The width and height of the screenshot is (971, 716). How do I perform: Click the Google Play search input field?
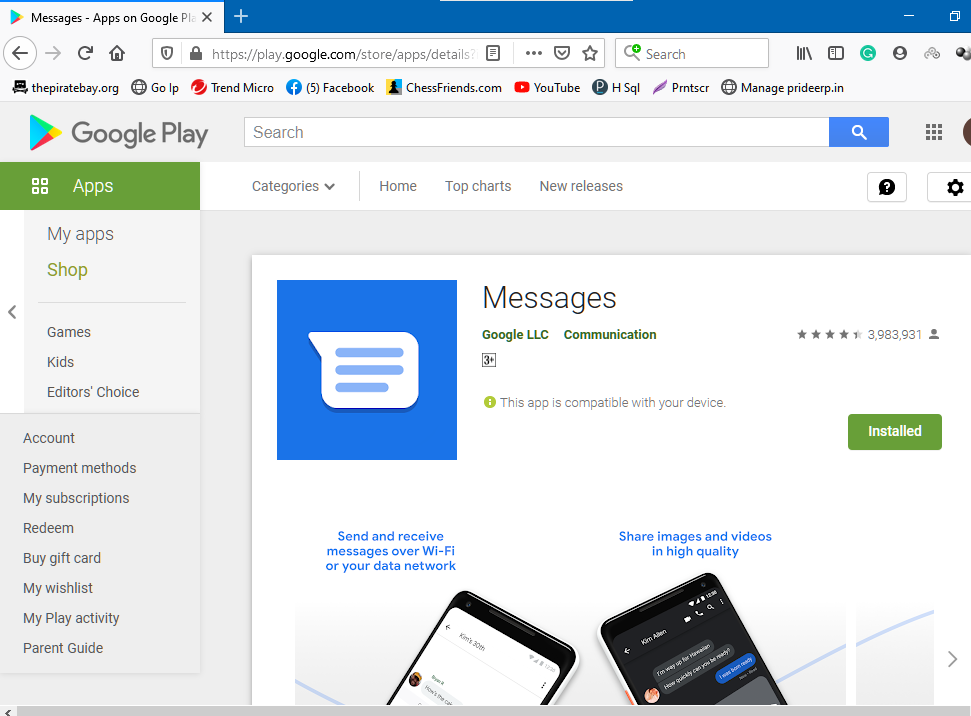(x=536, y=132)
